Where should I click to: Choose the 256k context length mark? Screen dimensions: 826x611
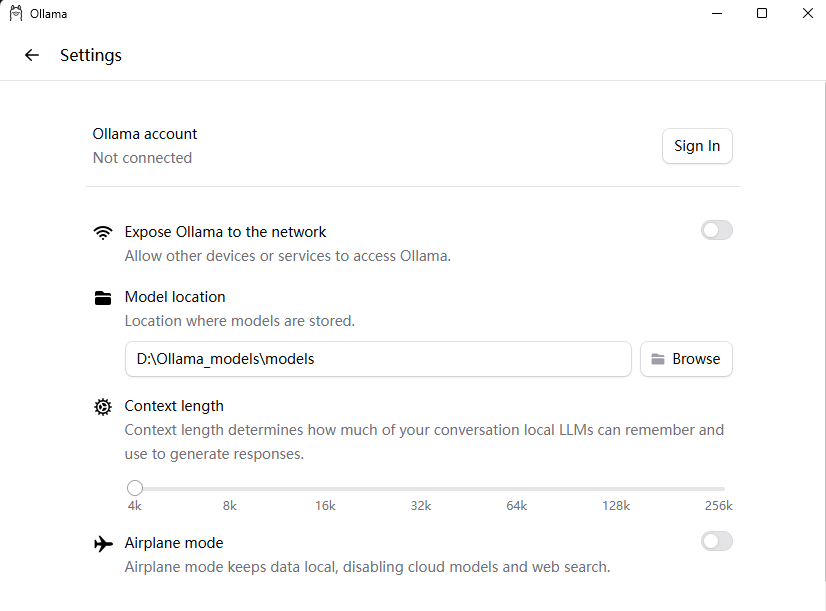coord(719,506)
